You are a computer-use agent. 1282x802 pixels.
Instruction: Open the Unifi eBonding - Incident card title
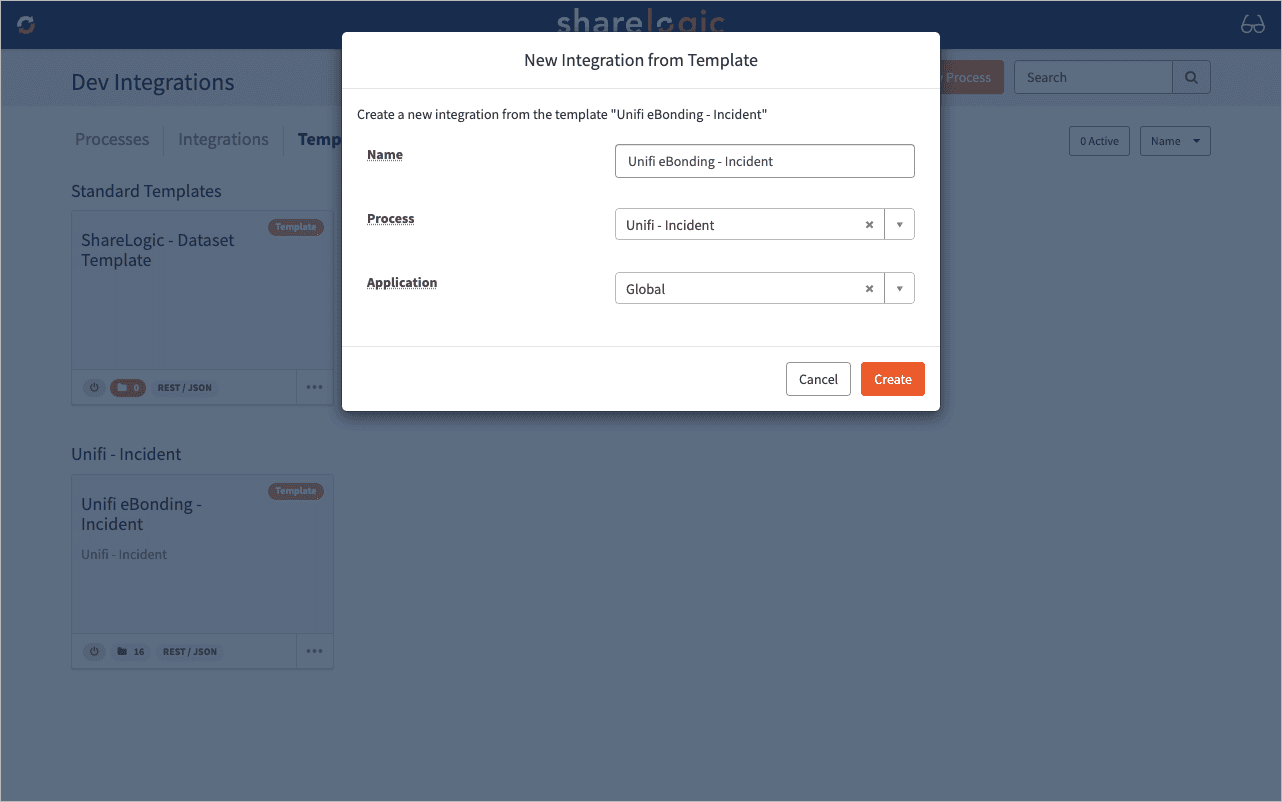pos(141,514)
